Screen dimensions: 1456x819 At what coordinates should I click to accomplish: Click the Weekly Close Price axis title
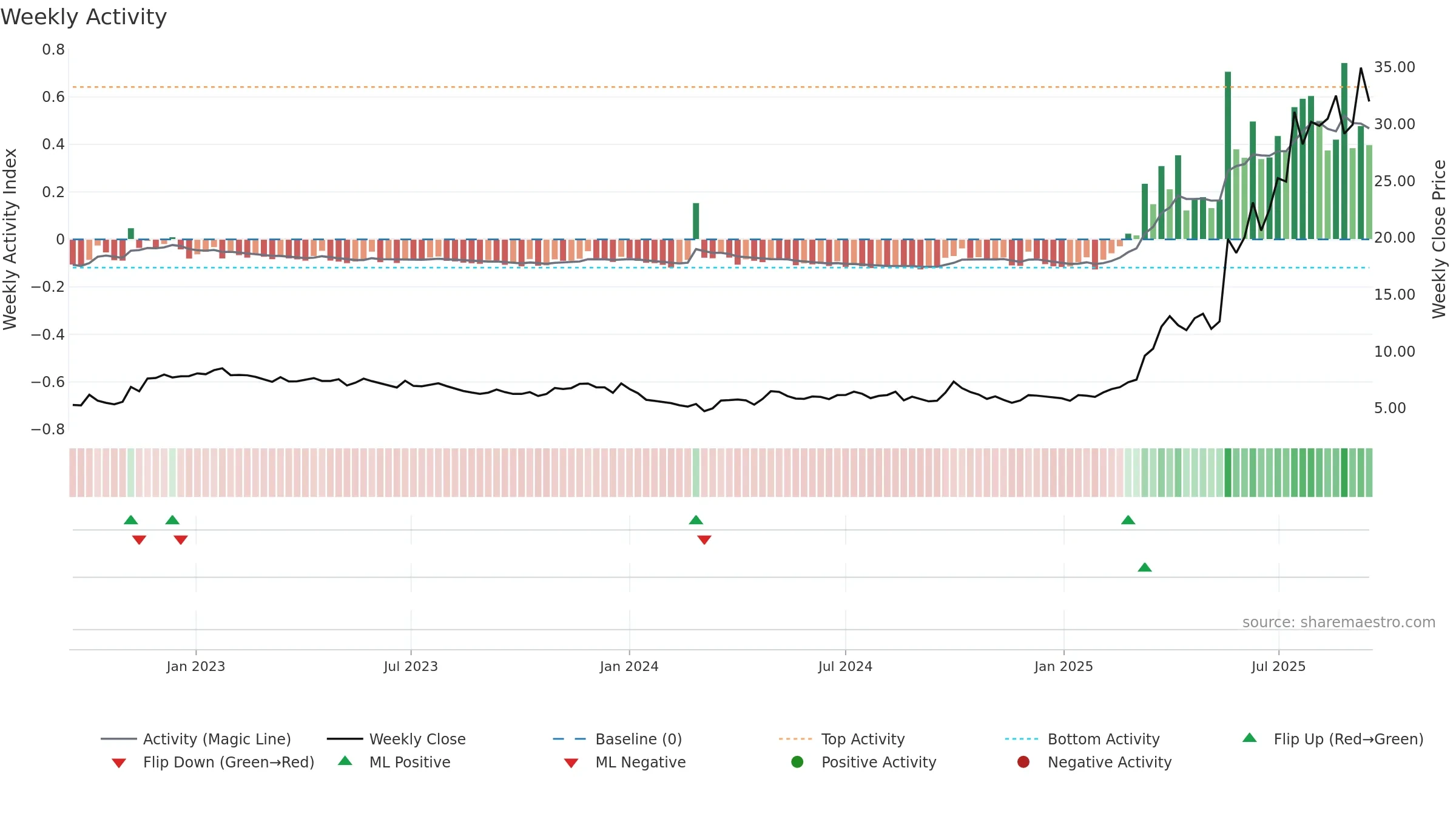coord(1439,239)
